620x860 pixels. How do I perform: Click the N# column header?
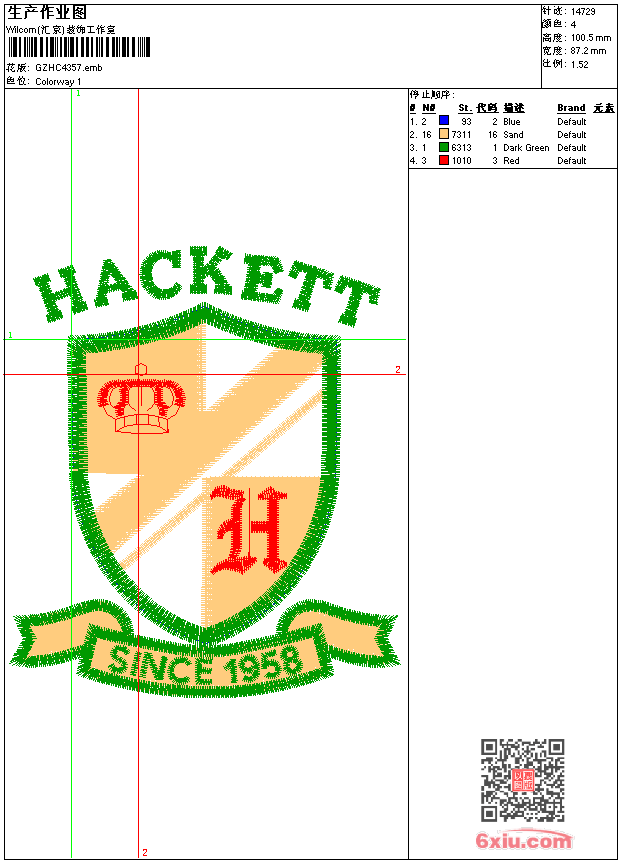point(429,108)
